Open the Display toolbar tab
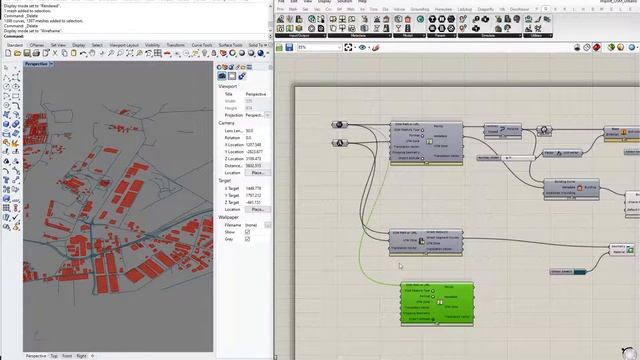The width and height of the screenshot is (640, 360). tap(78, 45)
